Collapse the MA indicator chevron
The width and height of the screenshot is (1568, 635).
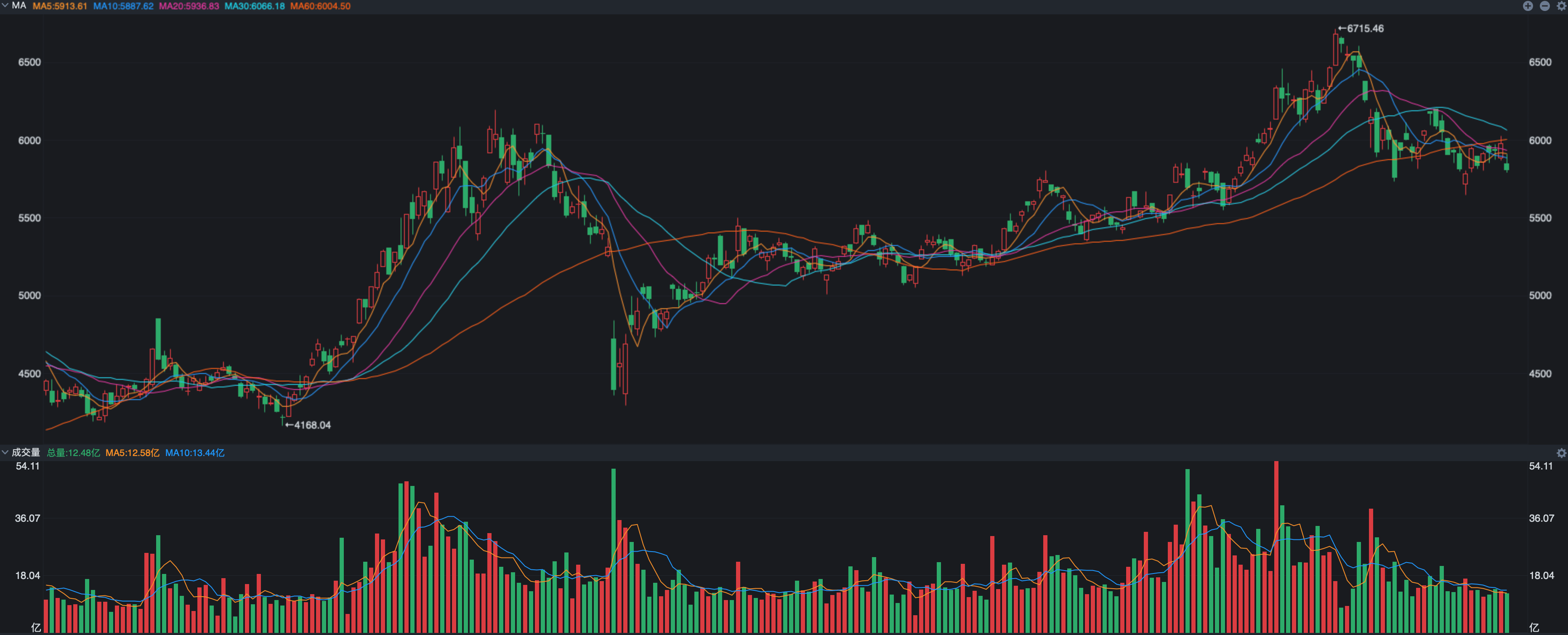point(5,5)
